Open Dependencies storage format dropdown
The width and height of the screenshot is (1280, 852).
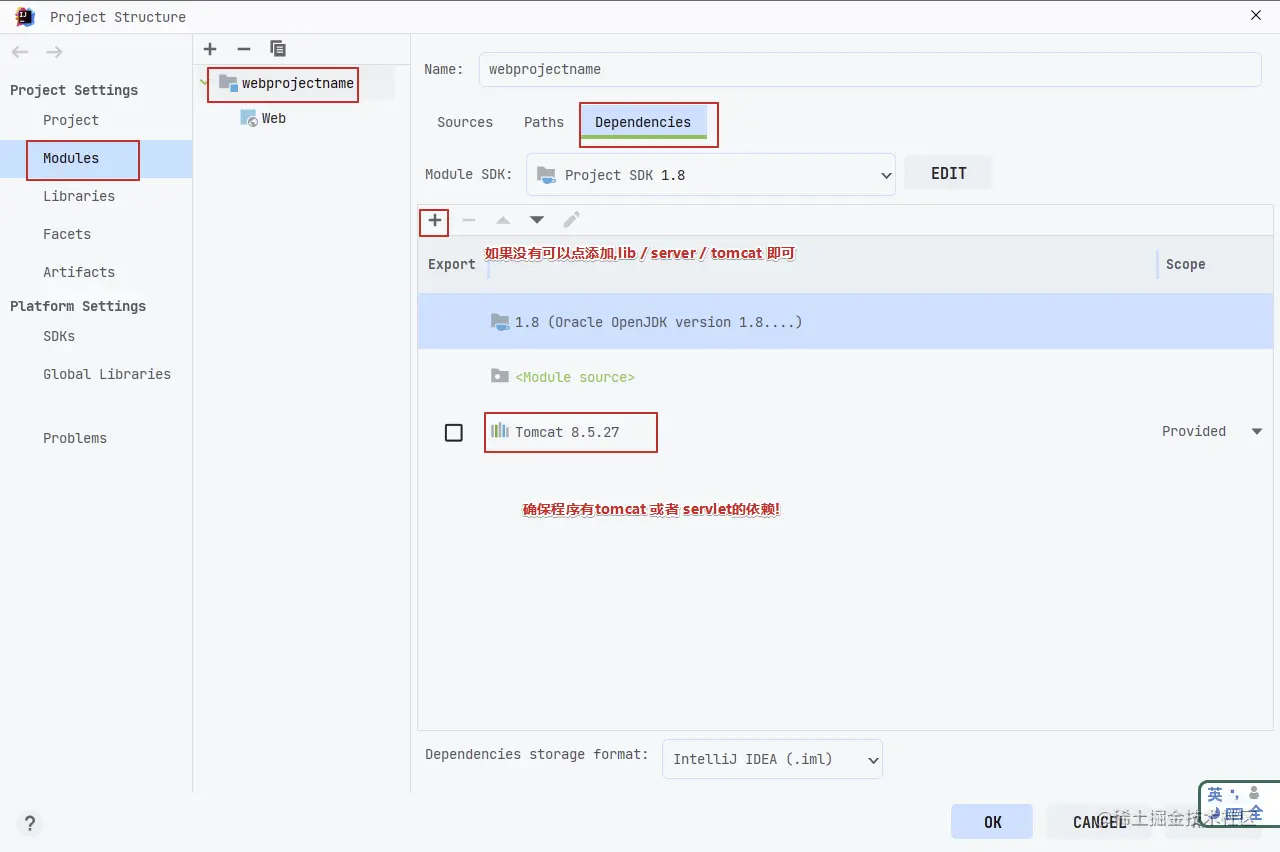pos(772,759)
